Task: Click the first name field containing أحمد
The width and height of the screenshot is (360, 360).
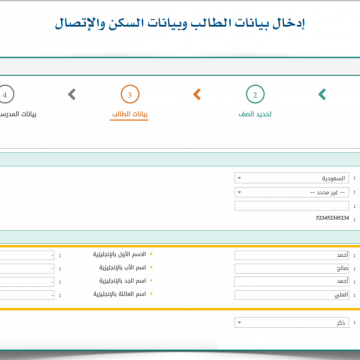Action: tap(292, 255)
